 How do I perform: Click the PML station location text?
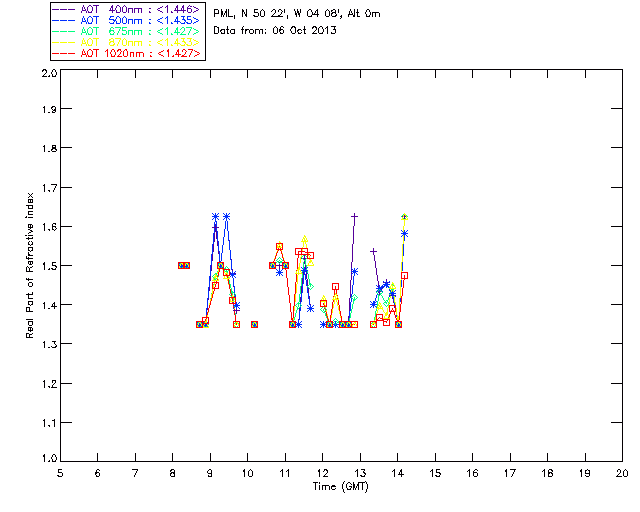(297, 13)
